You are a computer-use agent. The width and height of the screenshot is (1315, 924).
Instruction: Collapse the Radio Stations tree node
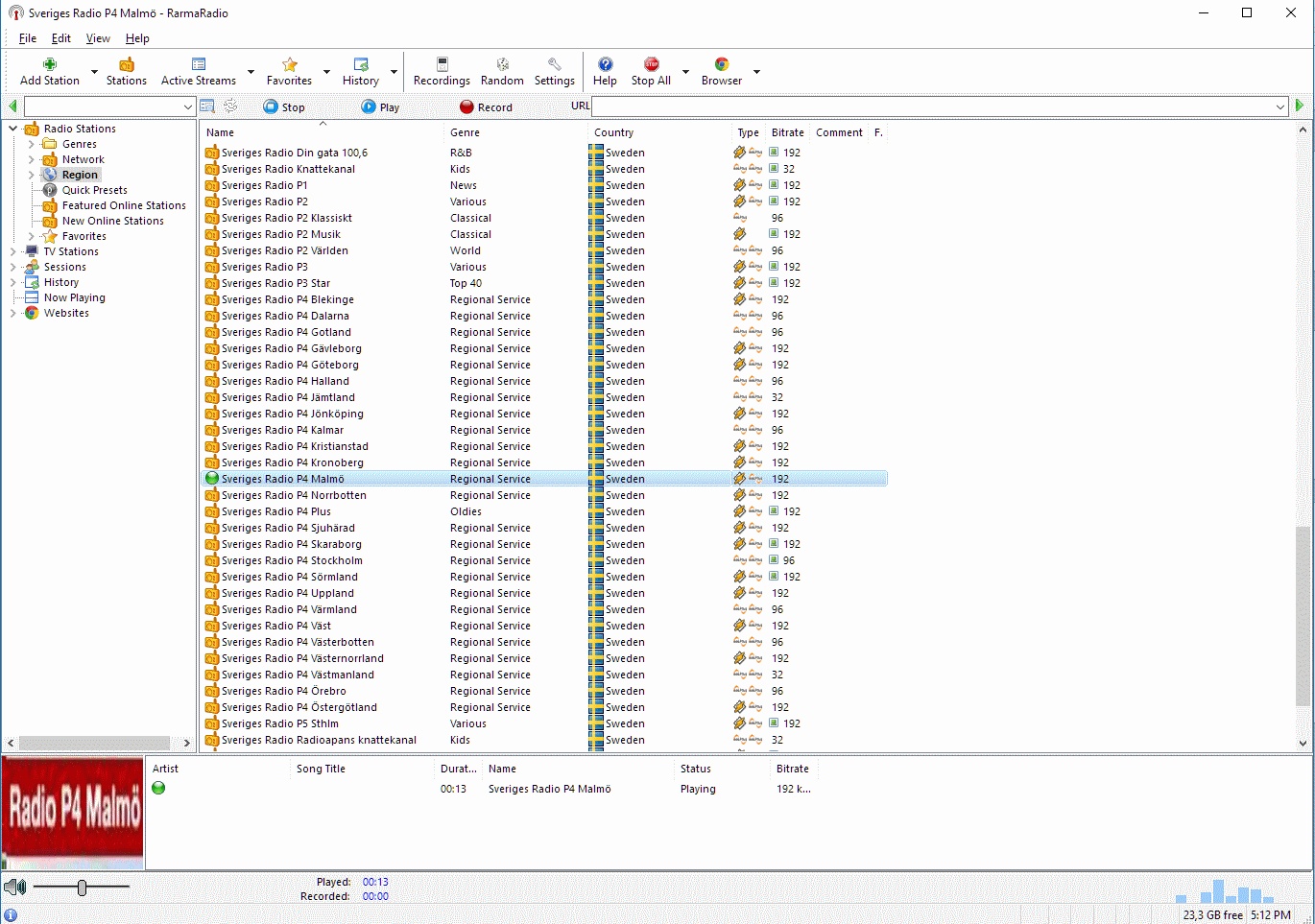click(x=13, y=129)
